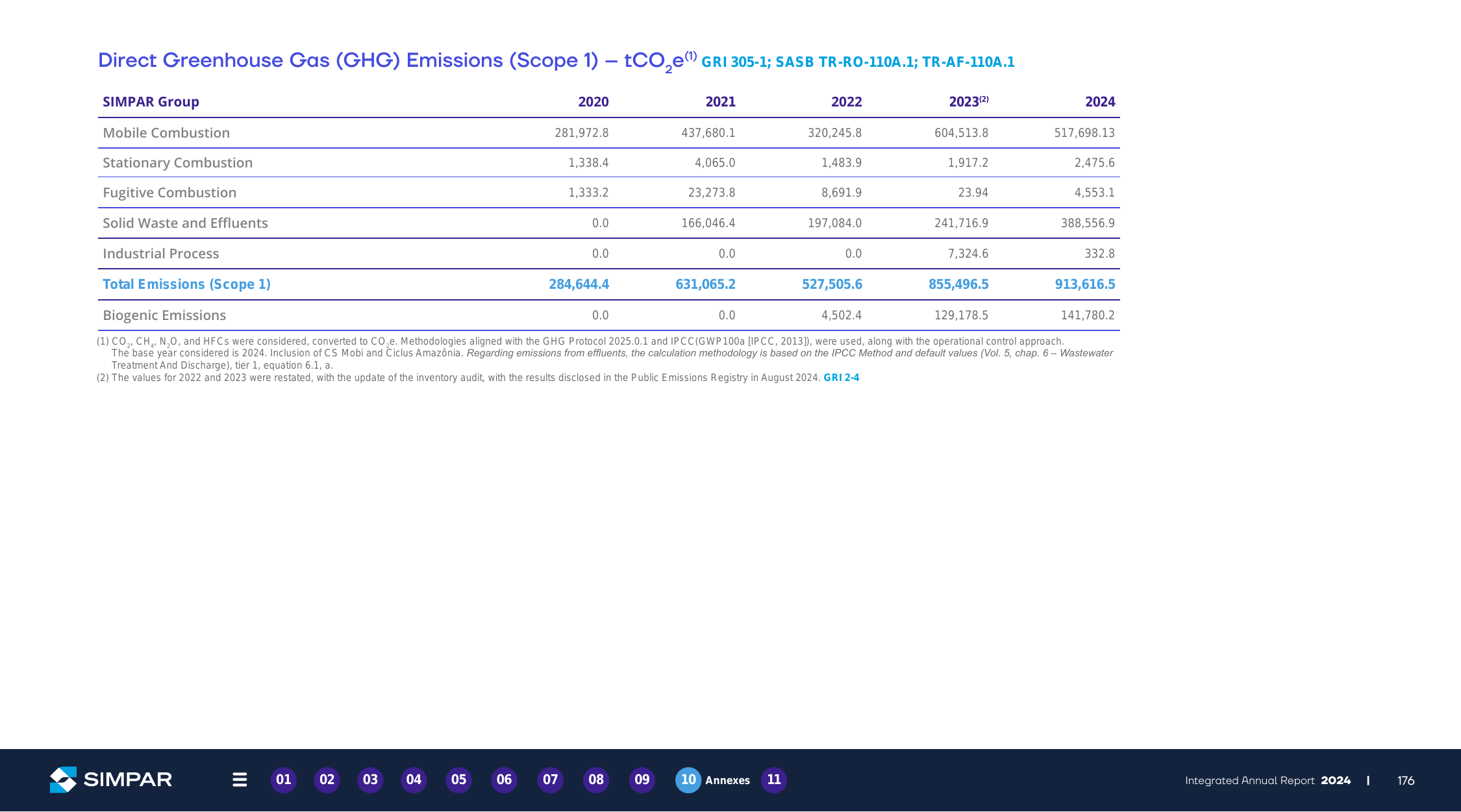Select the value 4,065.0
1461x812 pixels.
point(715,163)
